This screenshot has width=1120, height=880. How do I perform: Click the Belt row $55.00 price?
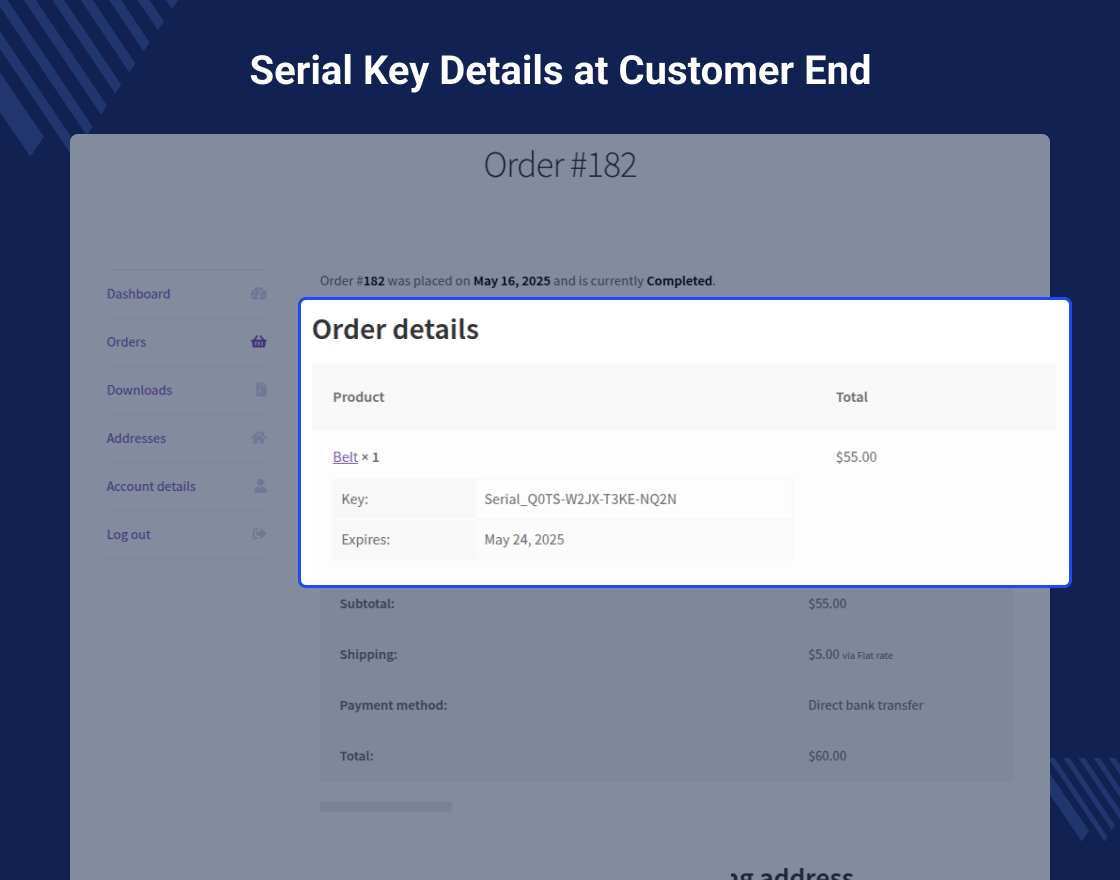coord(856,457)
